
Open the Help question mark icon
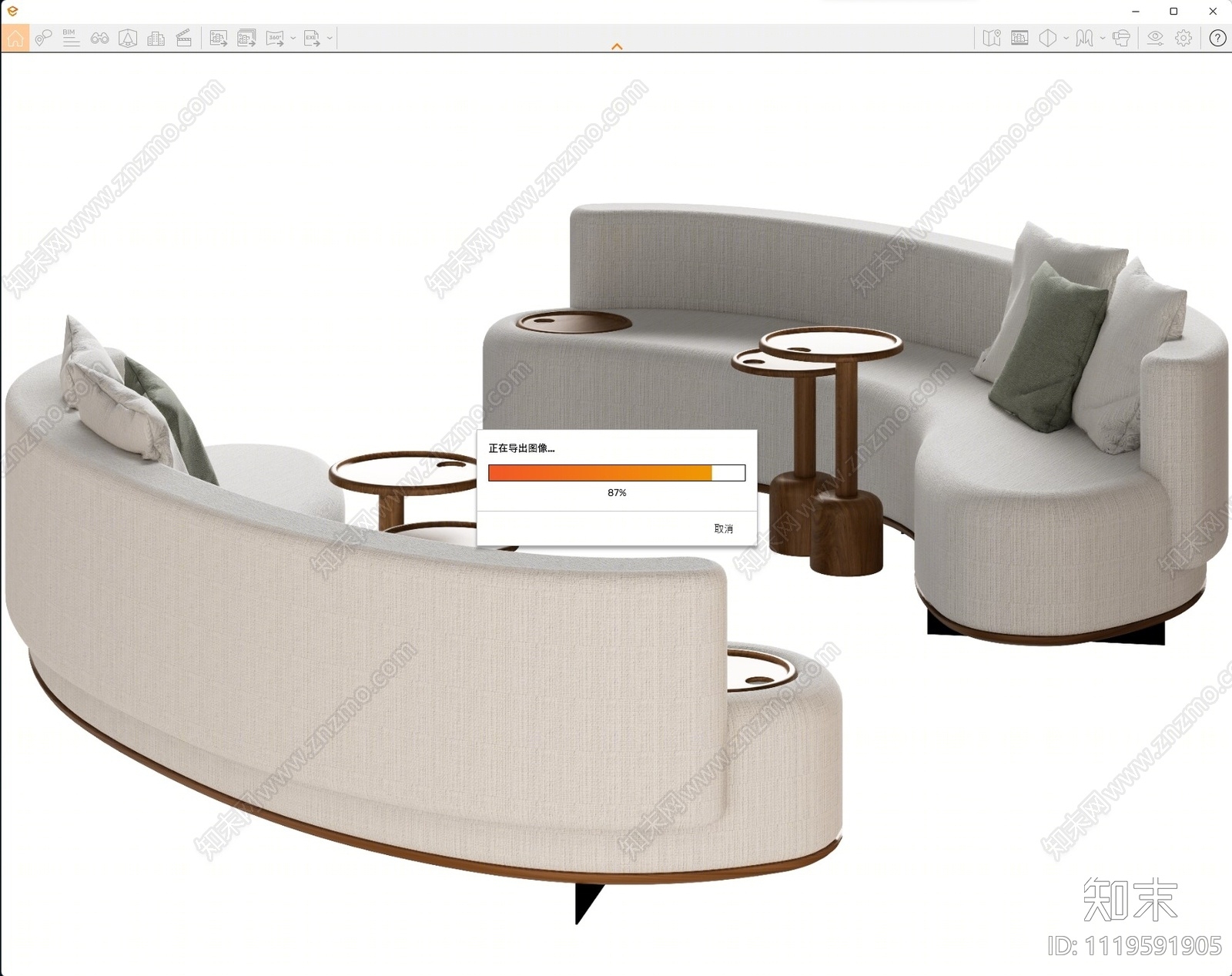(x=1217, y=38)
